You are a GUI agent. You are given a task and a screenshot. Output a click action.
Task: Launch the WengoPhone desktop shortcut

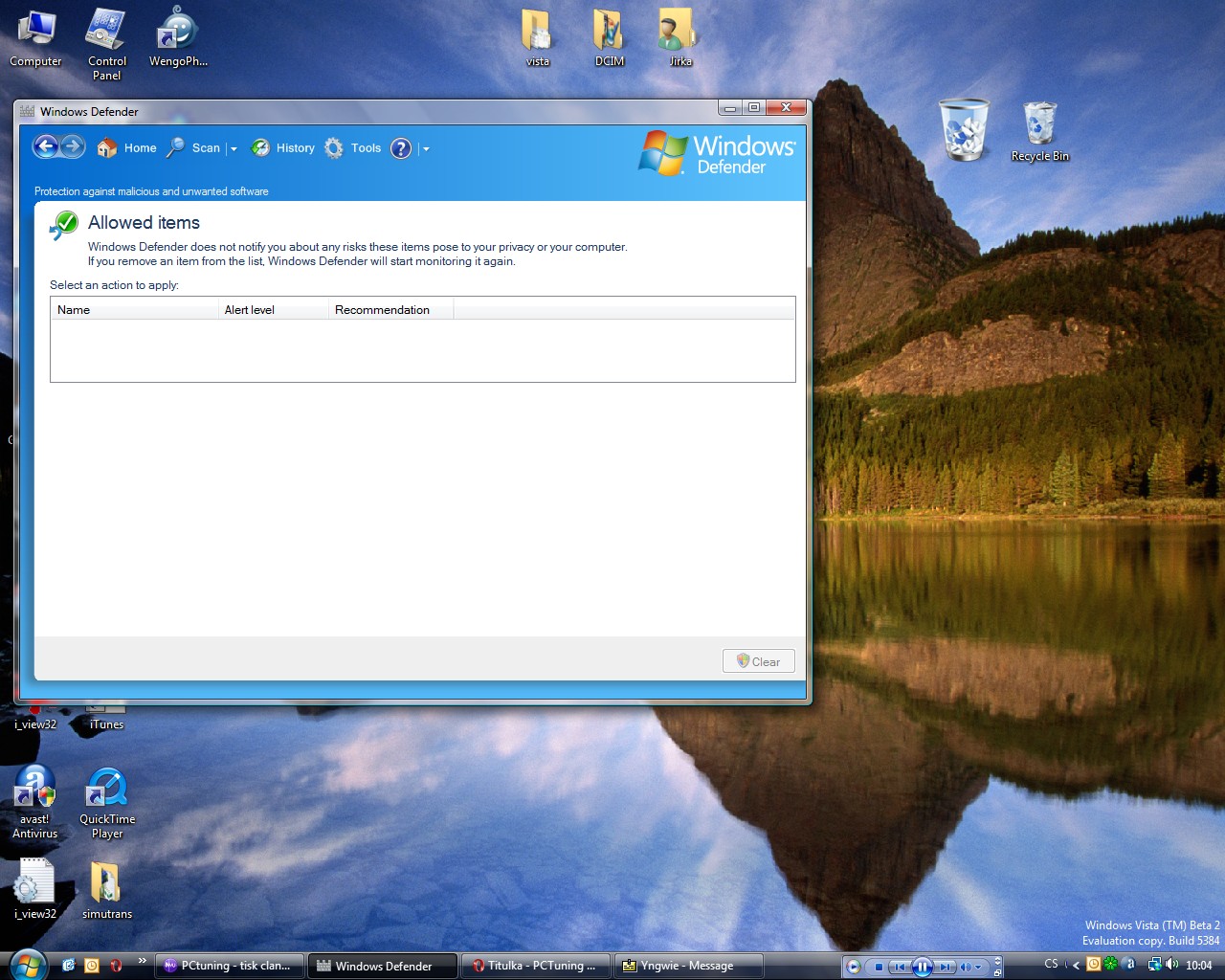click(x=178, y=38)
